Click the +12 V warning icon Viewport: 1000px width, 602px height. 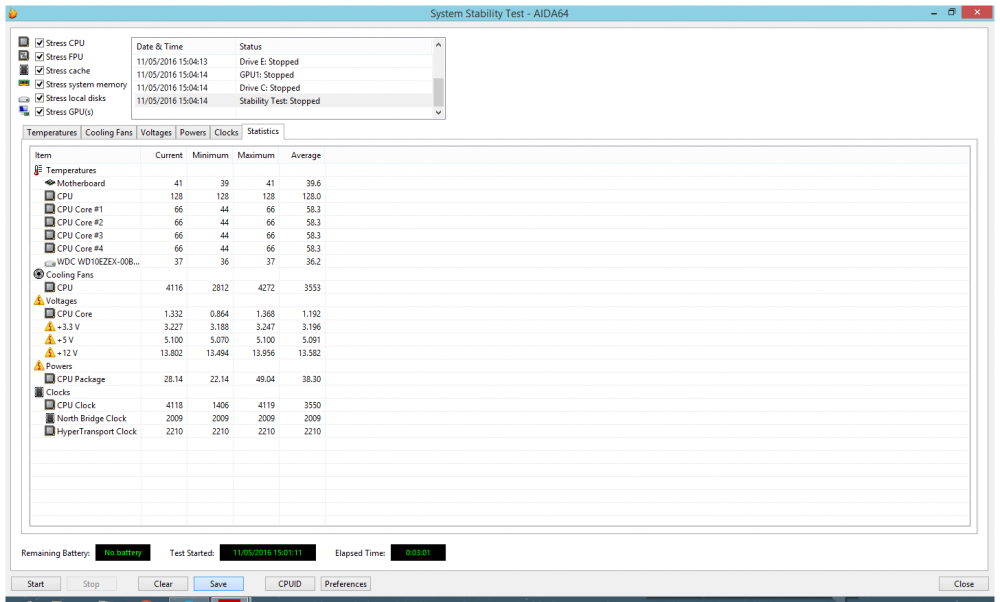[x=50, y=353]
